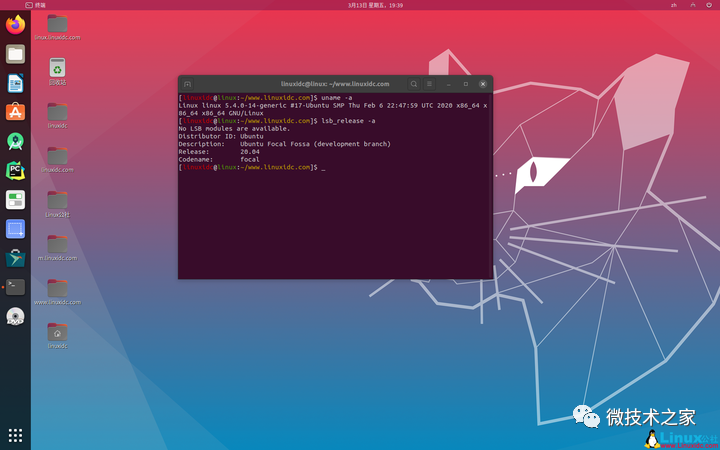Click the 'uname -a' command text

[x=337, y=98]
